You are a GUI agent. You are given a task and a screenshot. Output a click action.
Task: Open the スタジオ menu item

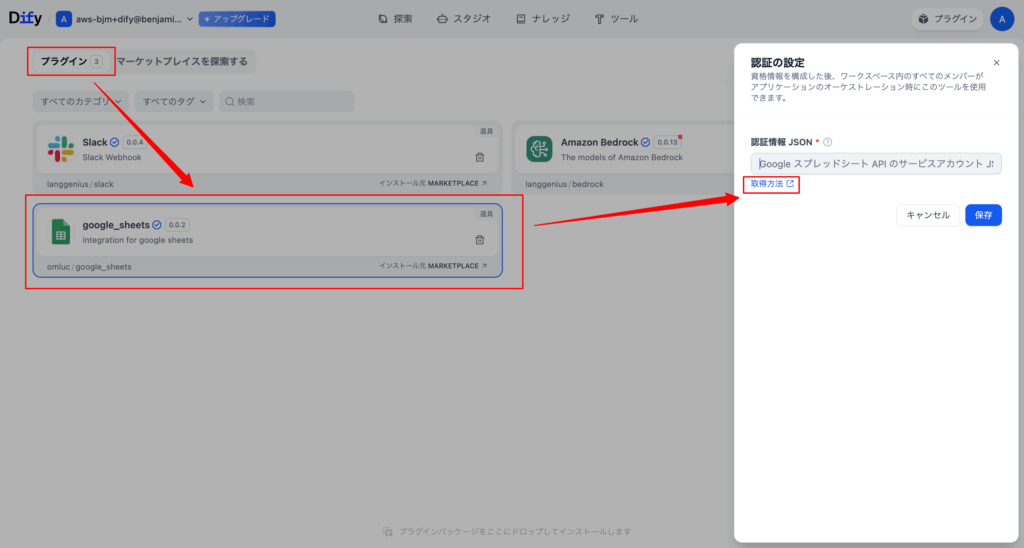click(464, 19)
